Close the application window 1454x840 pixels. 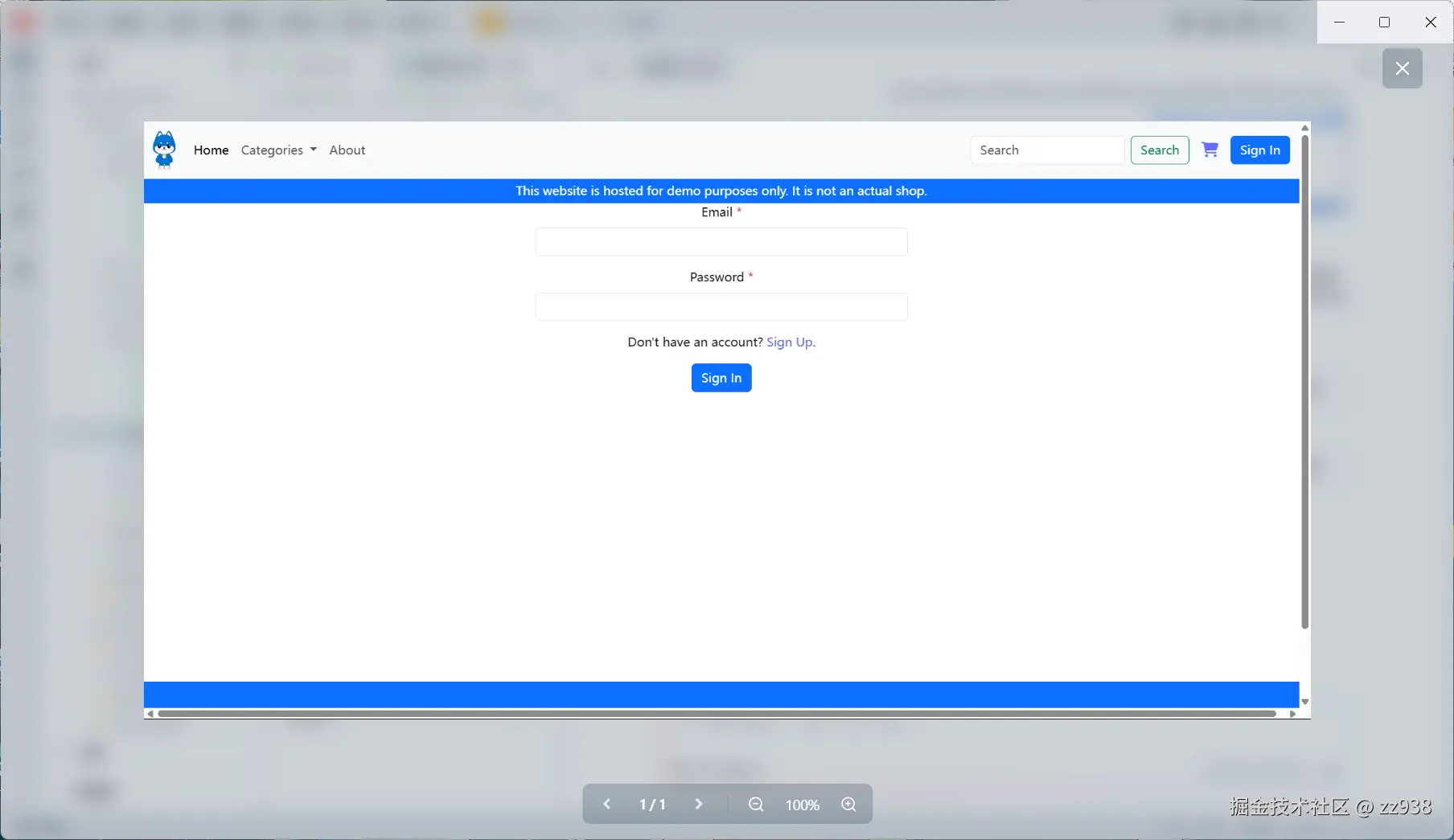1431,22
